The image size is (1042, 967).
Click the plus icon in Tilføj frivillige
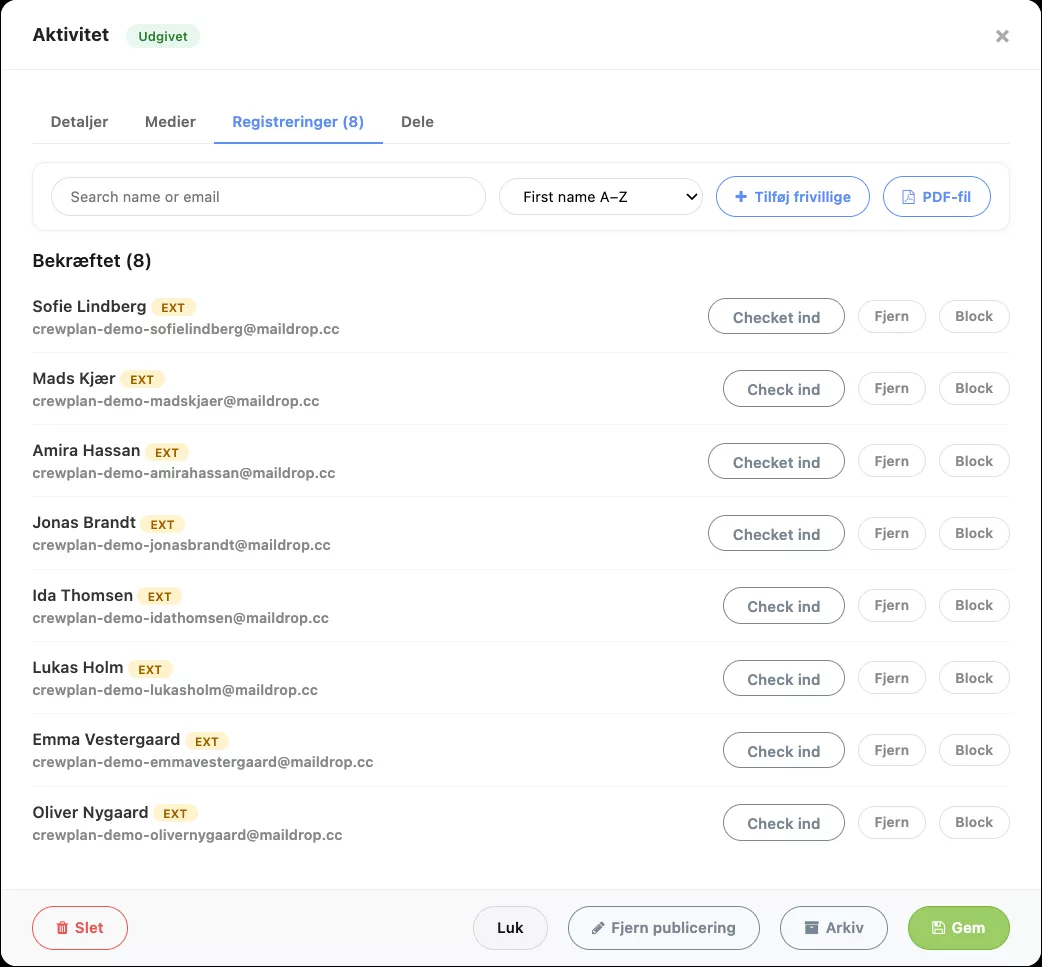740,197
